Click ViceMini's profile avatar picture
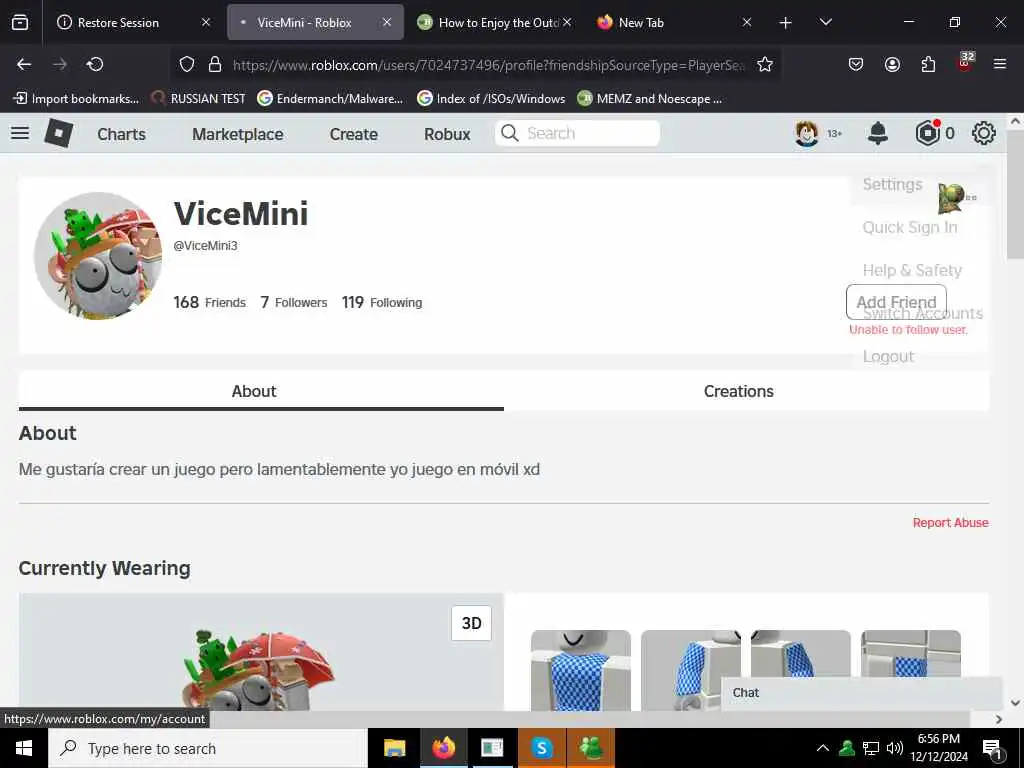This screenshot has width=1024, height=768. click(98, 255)
